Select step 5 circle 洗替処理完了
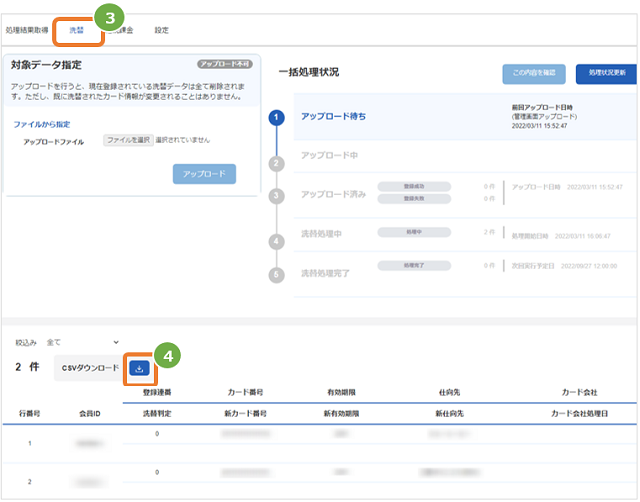640x502 pixels. (276, 275)
